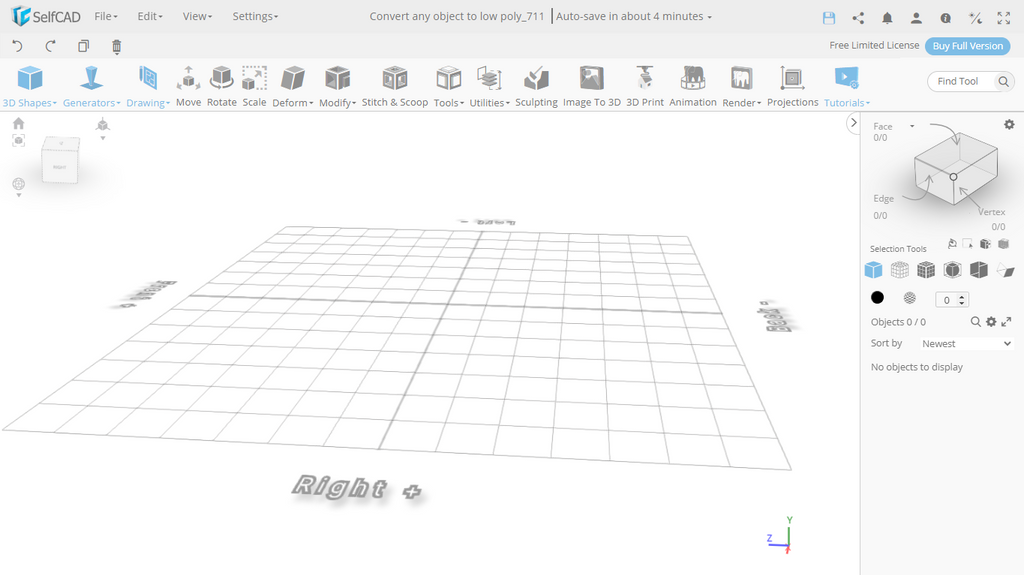
Task: Enable wireframe selection mode cube
Action: click(900, 270)
